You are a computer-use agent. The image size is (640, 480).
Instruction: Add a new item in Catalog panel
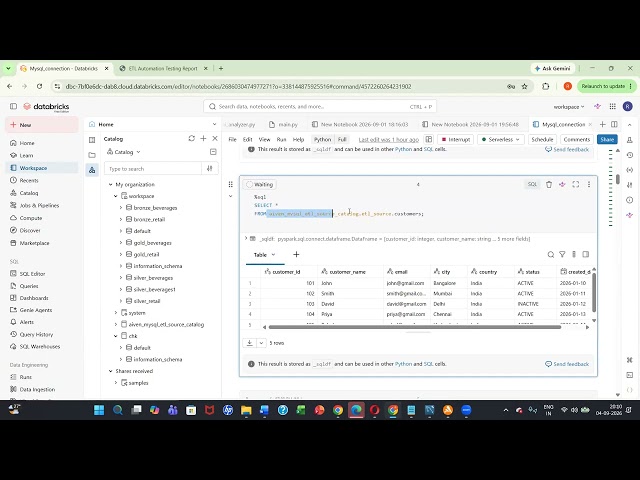pos(203,138)
